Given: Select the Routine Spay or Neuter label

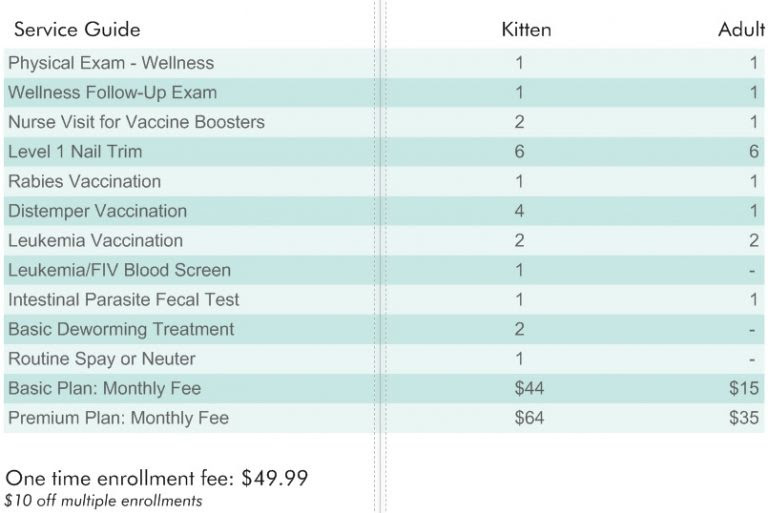Looking at the screenshot, I should [x=102, y=359].
